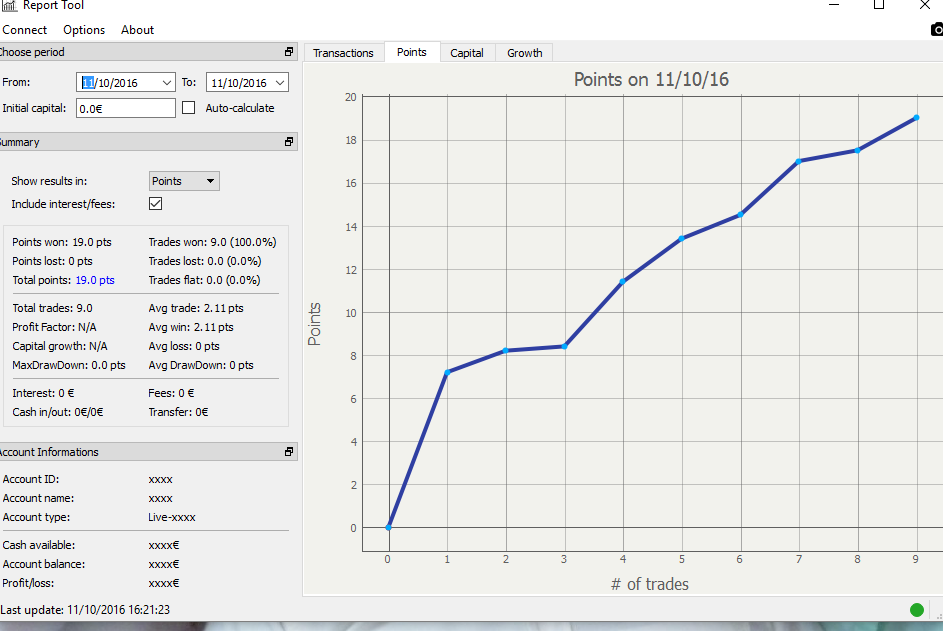
Task: Click the Choose period panel header
Action: [x=149, y=52]
